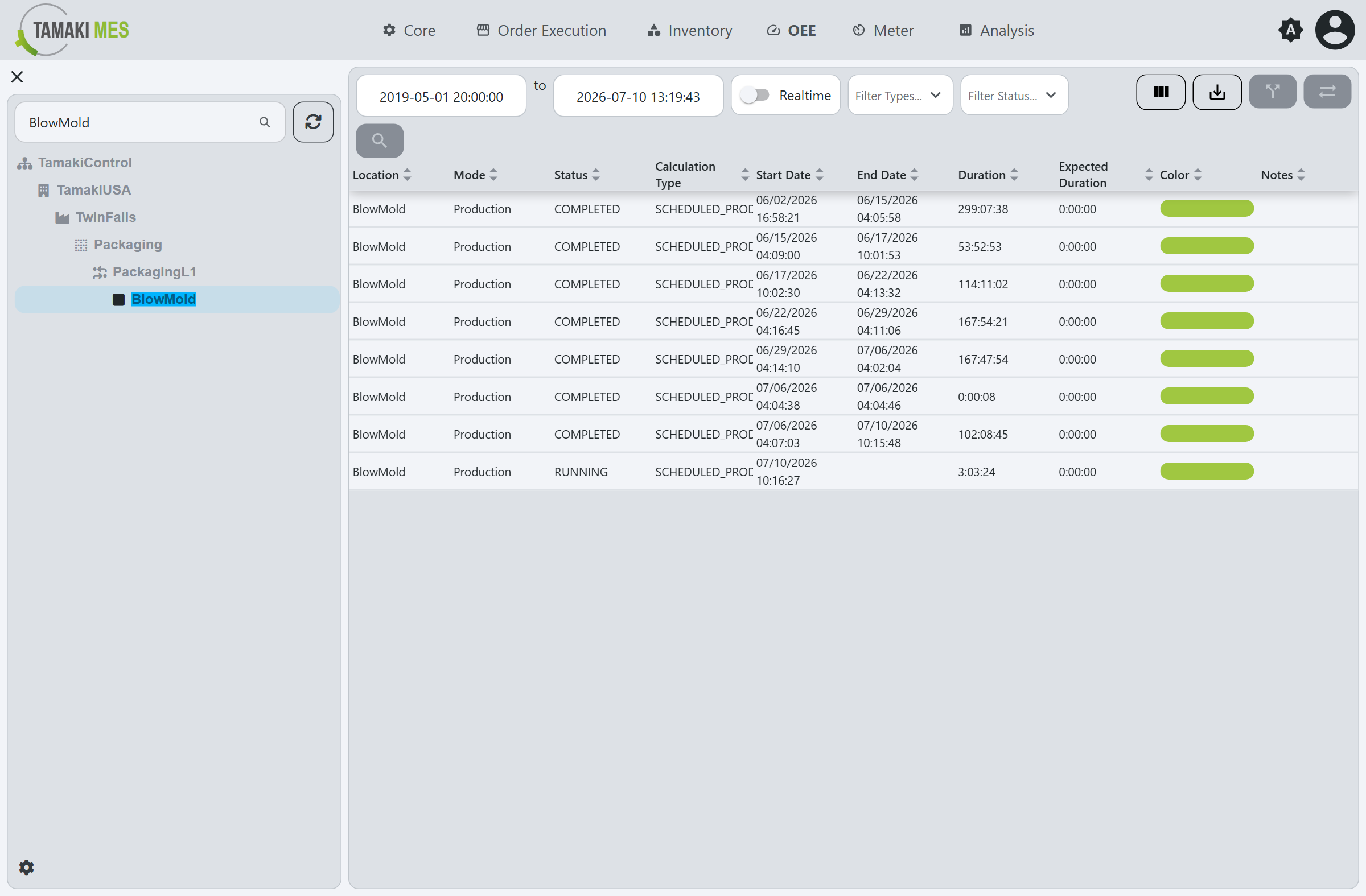Screen dimensions: 1366x896
Task: Click the gray search magnifier button
Action: pos(380,140)
